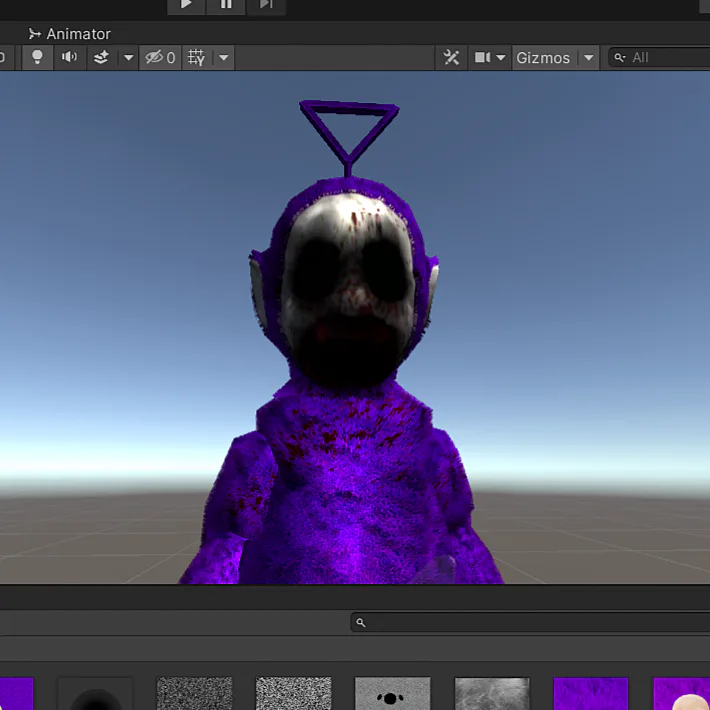Toggle scene grid visibility icon
This screenshot has height=710, width=710.
pos(197,58)
